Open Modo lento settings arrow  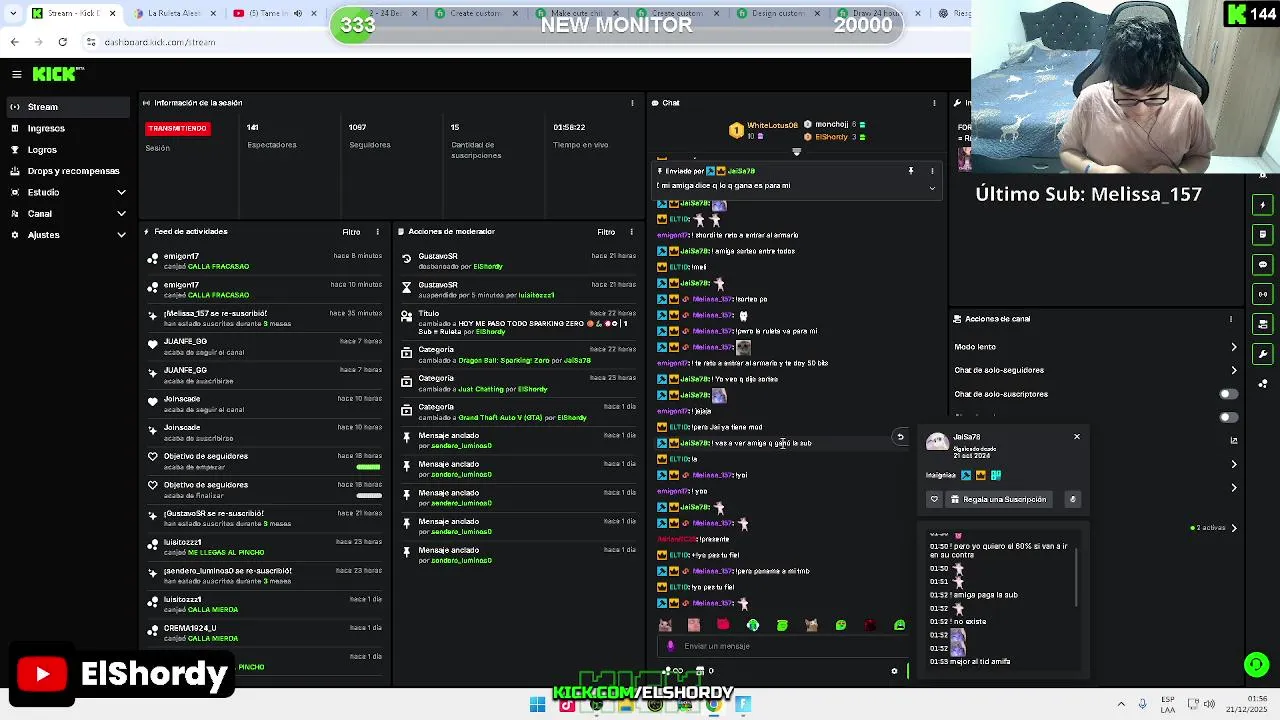[1233, 347]
